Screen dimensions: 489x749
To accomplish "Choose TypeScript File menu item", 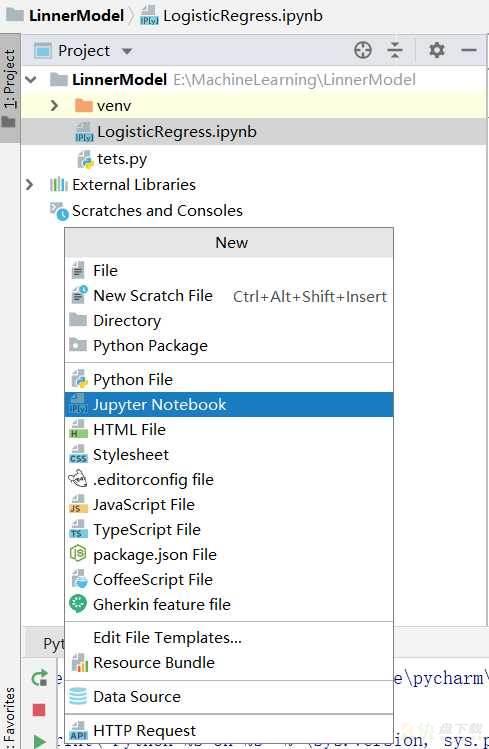I will pos(229,529).
